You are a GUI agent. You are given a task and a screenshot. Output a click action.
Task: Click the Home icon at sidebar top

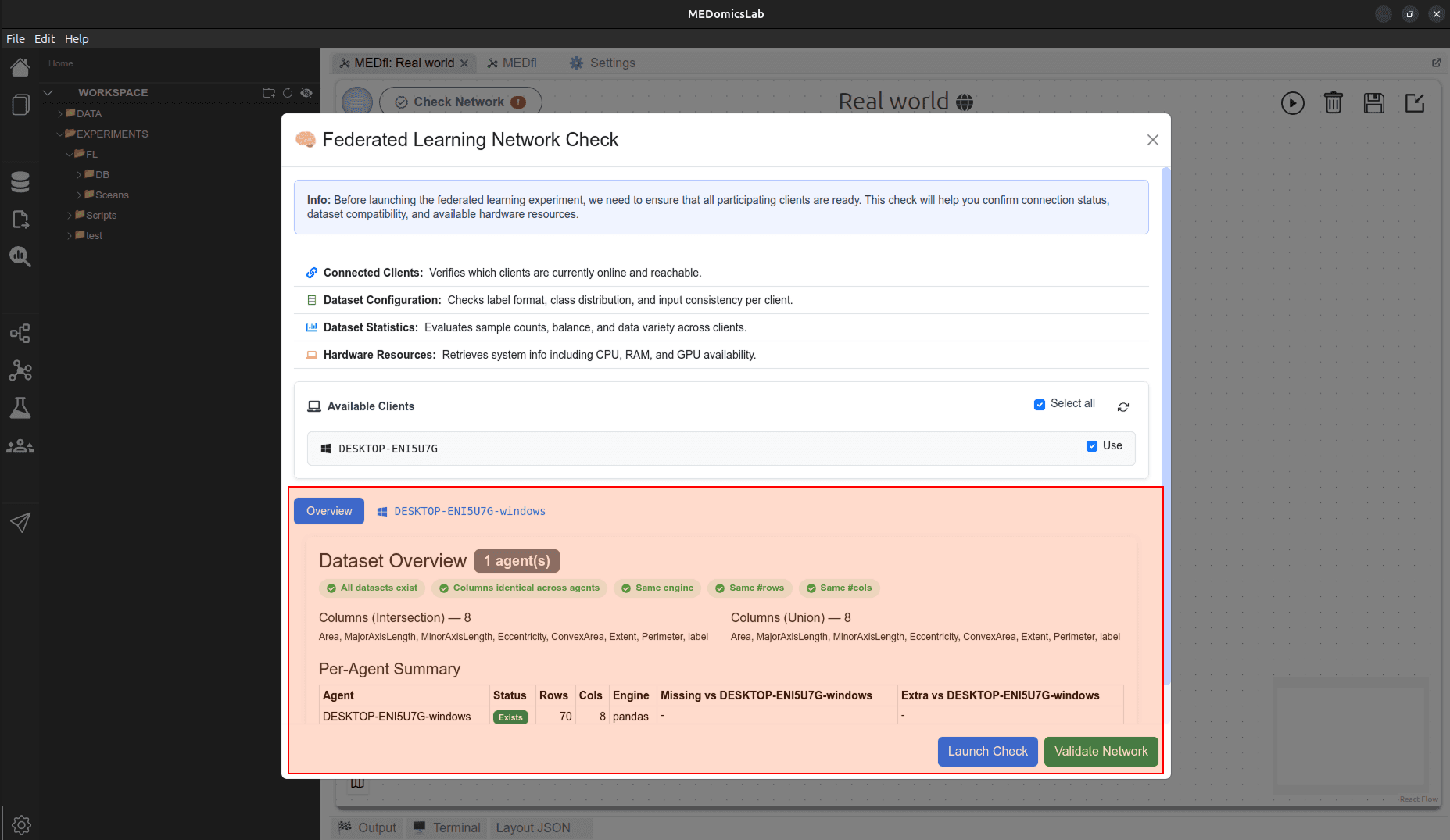coord(20,66)
